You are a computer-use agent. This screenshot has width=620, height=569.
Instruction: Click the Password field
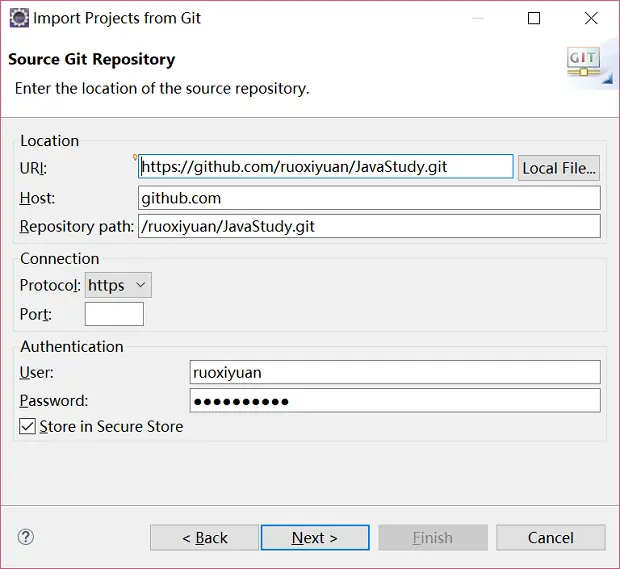click(x=395, y=401)
